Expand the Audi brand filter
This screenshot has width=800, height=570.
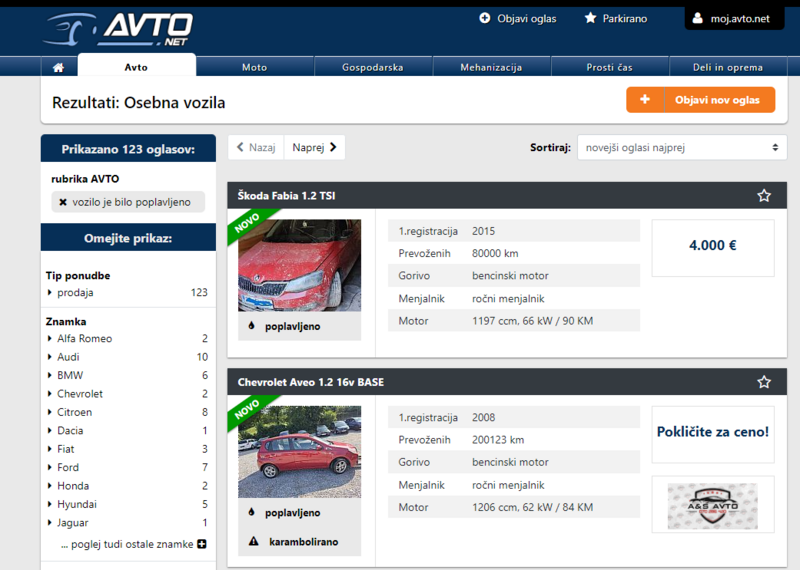[x=68, y=357]
